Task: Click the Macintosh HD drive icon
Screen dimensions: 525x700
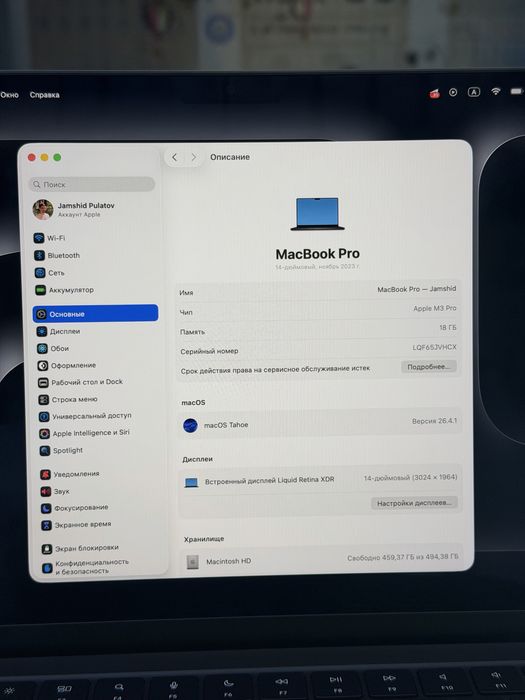Action: (x=192, y=562)
